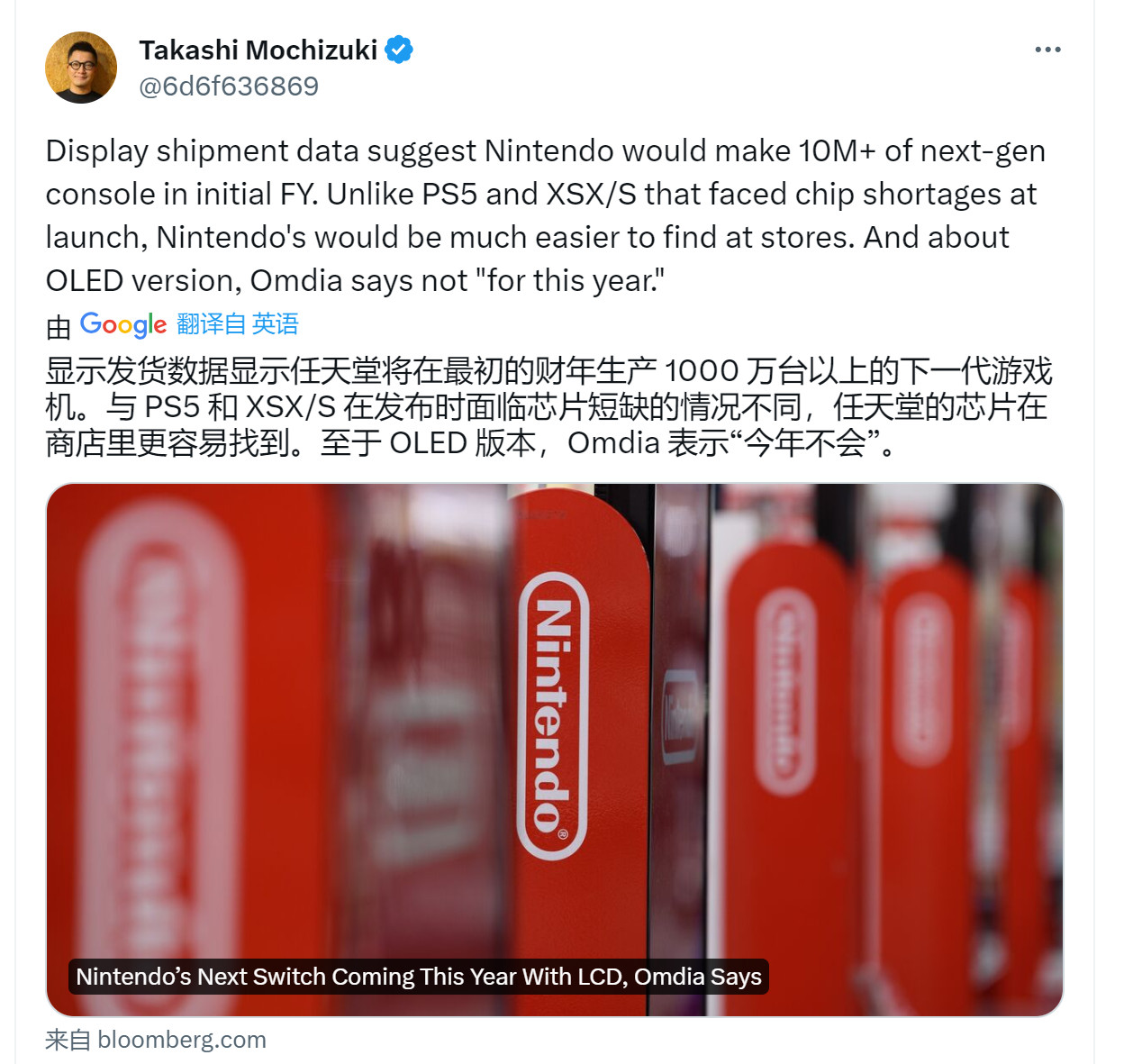1133x1064 pixels.
Task: Click the 由 label before the Google logo
Action: pos(59,326)
